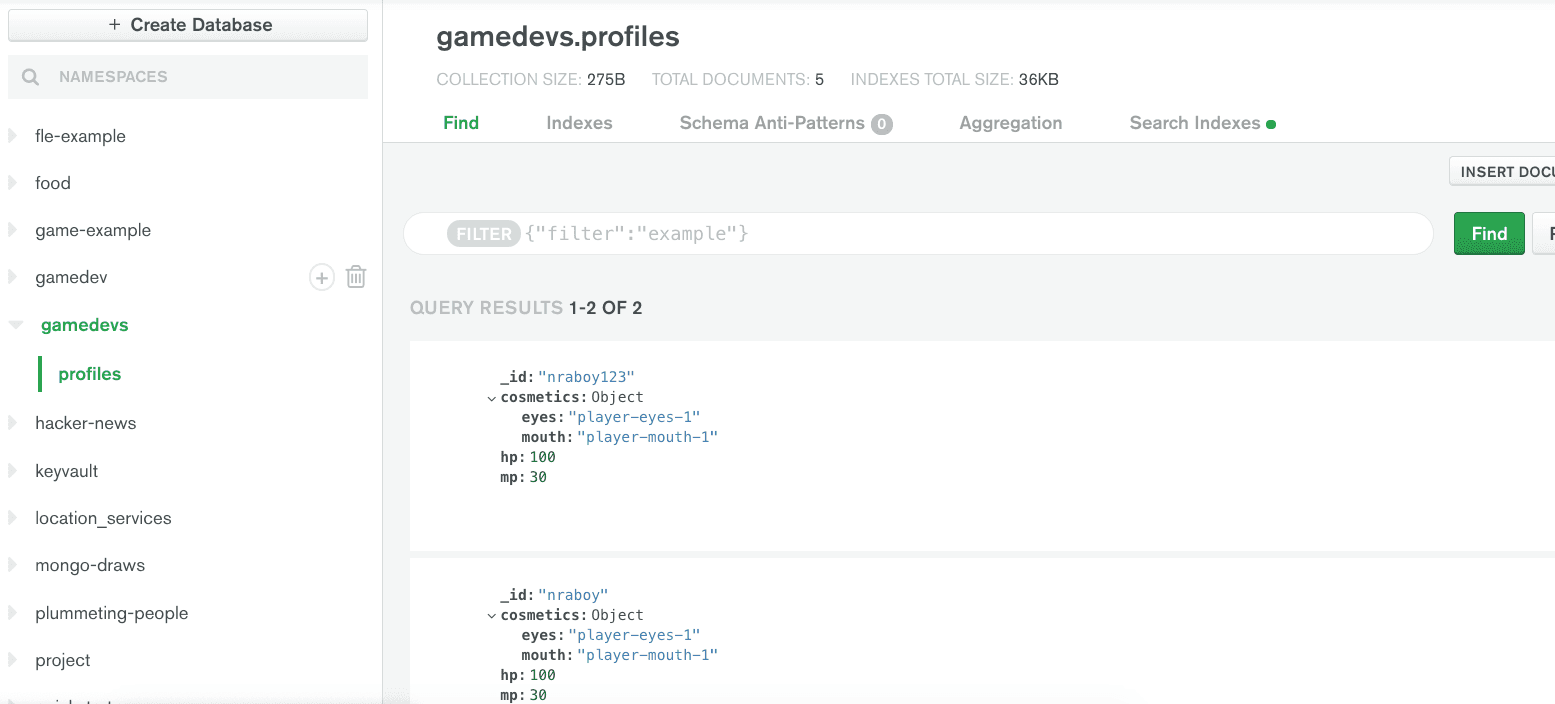Image resolution: width=1555 pixels, height=704 pixels.
Task: Open the Indexes tab
Action: pos(579,123)
